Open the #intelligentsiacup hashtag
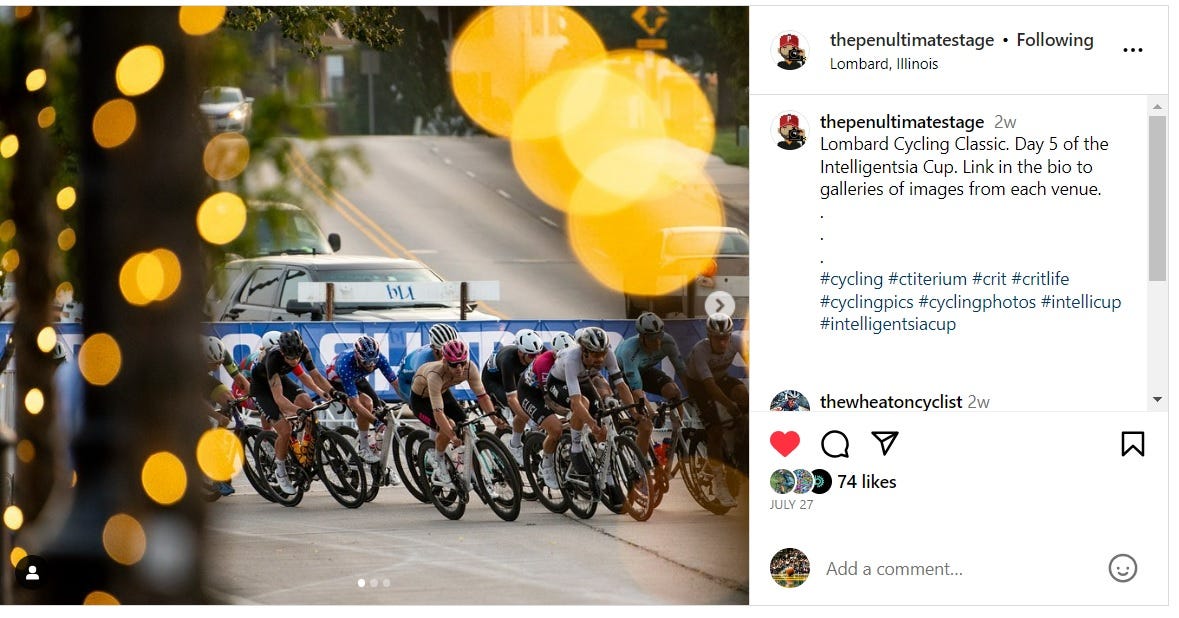The image size is (1179, 618). coord(887,325)
